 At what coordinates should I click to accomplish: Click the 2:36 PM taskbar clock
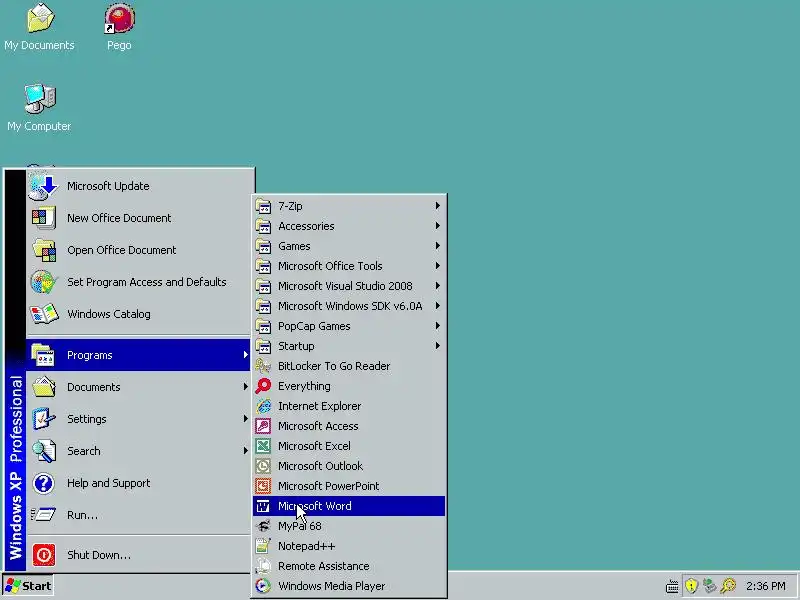(x=766, y=586)
